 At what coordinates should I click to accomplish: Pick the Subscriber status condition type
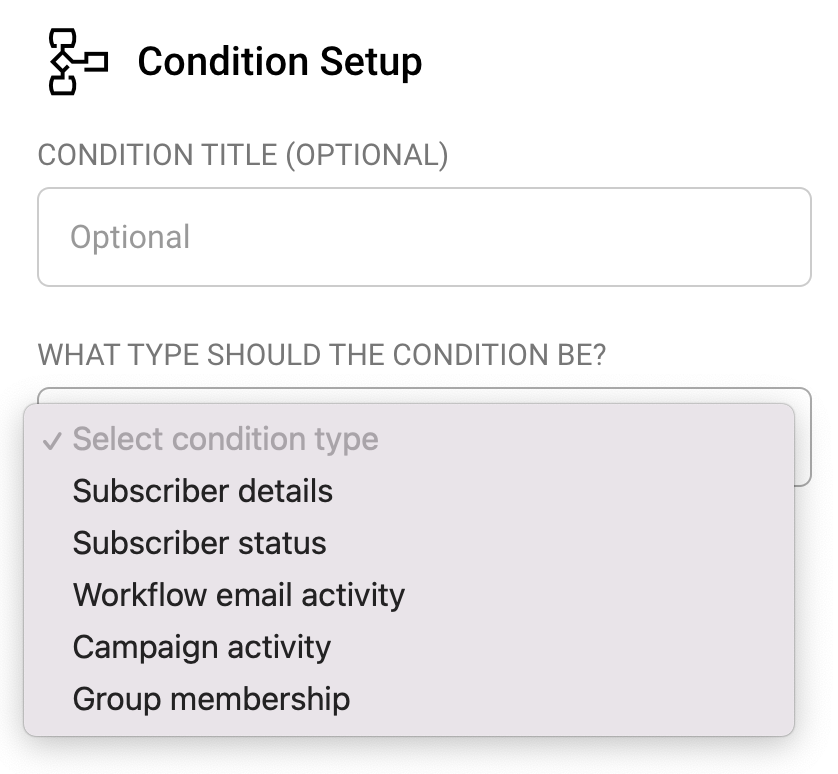(x=200, y=543)
